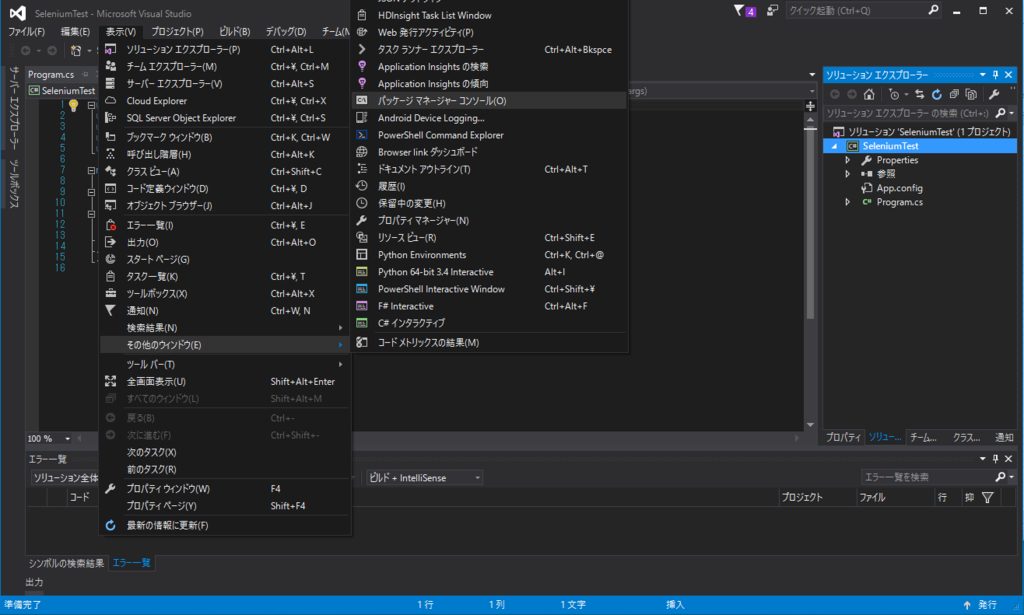The width and height of the screenshot is (1024, 615).
Task: Open the Debug menu
Action: tap(285, 31)
